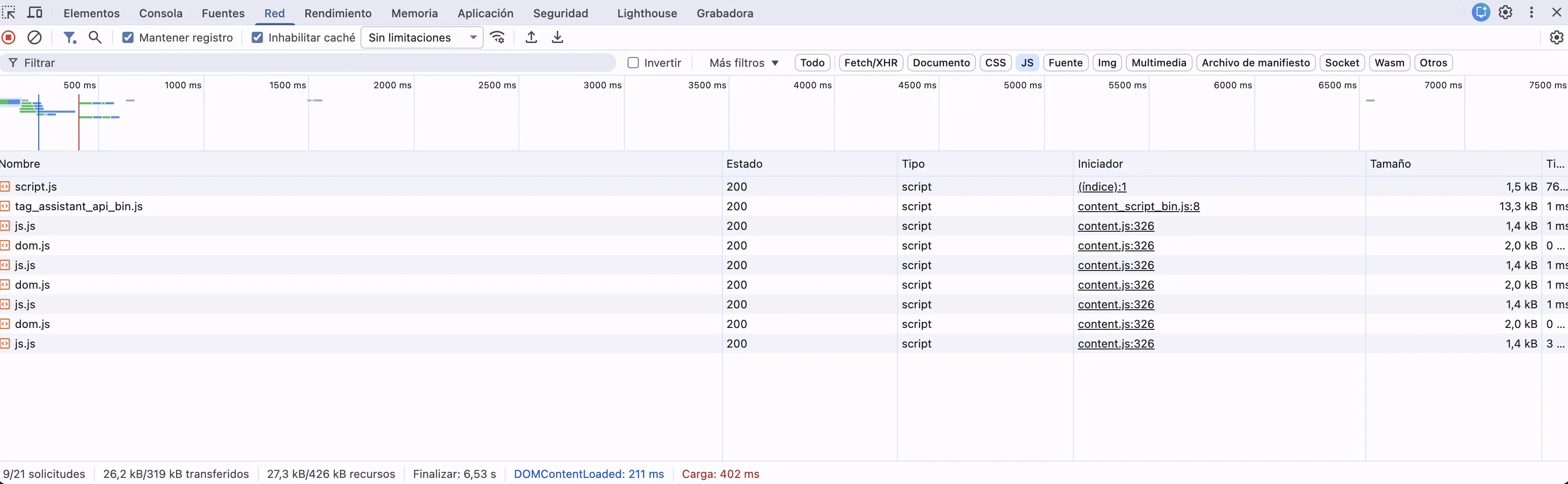Viewport: 1568px width, 484px height.
Task: Click the blue AI assistance icon
Action: (1481, 12)
